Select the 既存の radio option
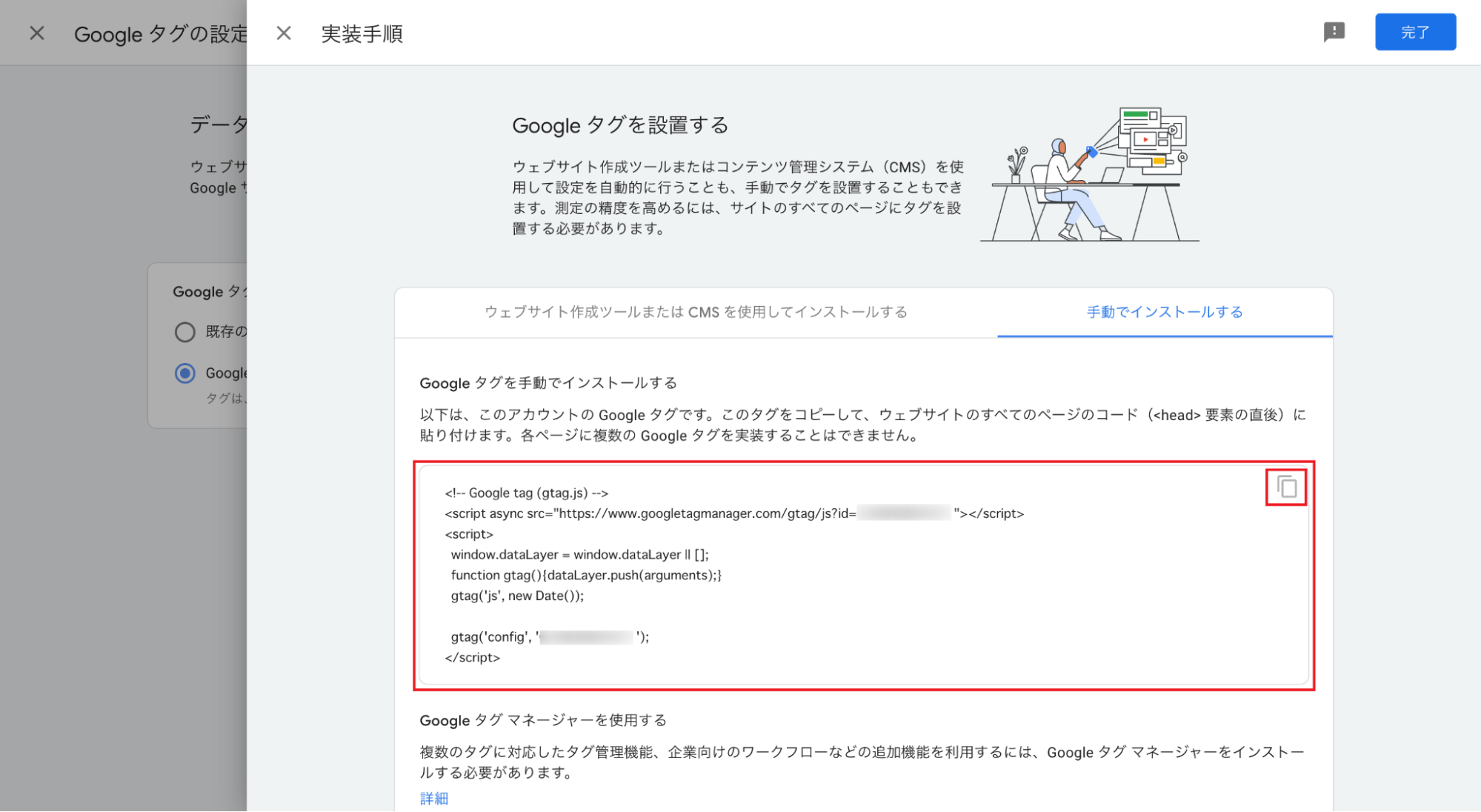This screenshot has height=812, width=1481. [x=184, y=331]
